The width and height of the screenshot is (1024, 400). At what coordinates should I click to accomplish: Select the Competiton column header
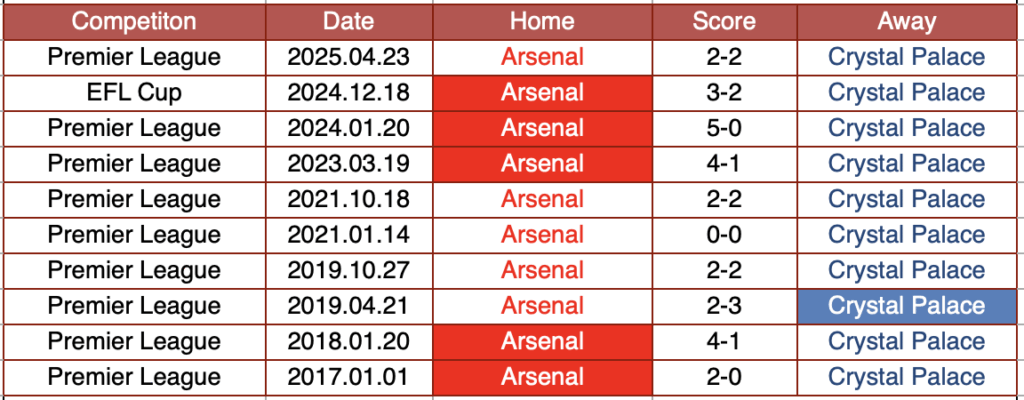(134, 21)
